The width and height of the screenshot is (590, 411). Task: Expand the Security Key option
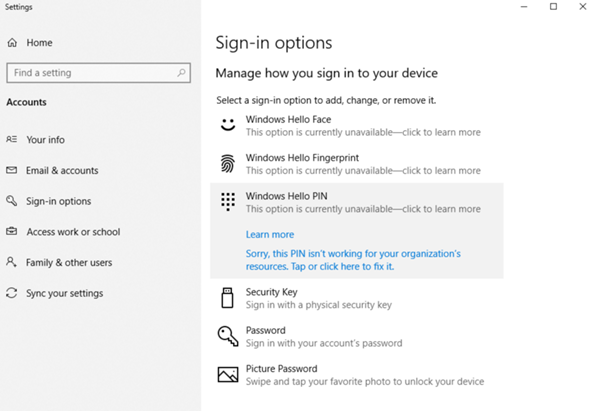pos(357,298)
